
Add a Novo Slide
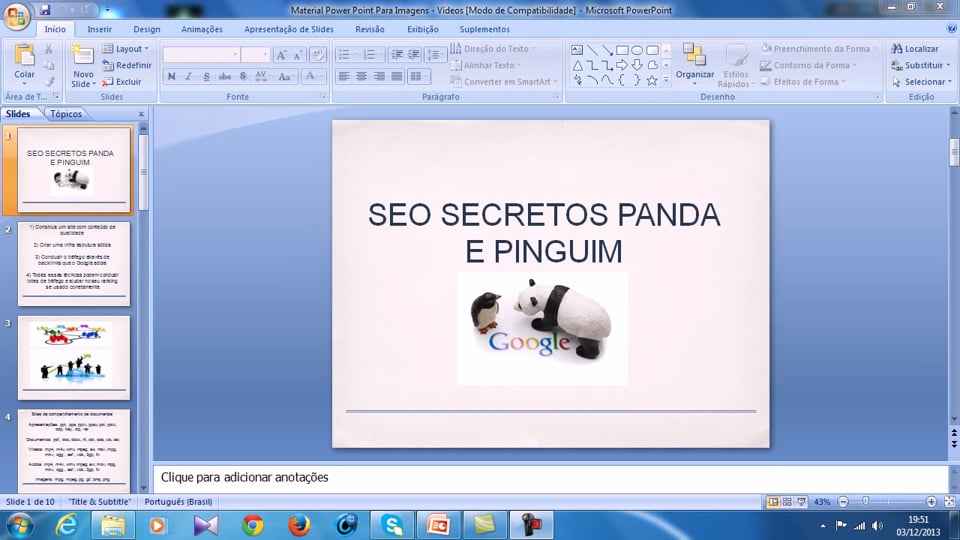83,66
